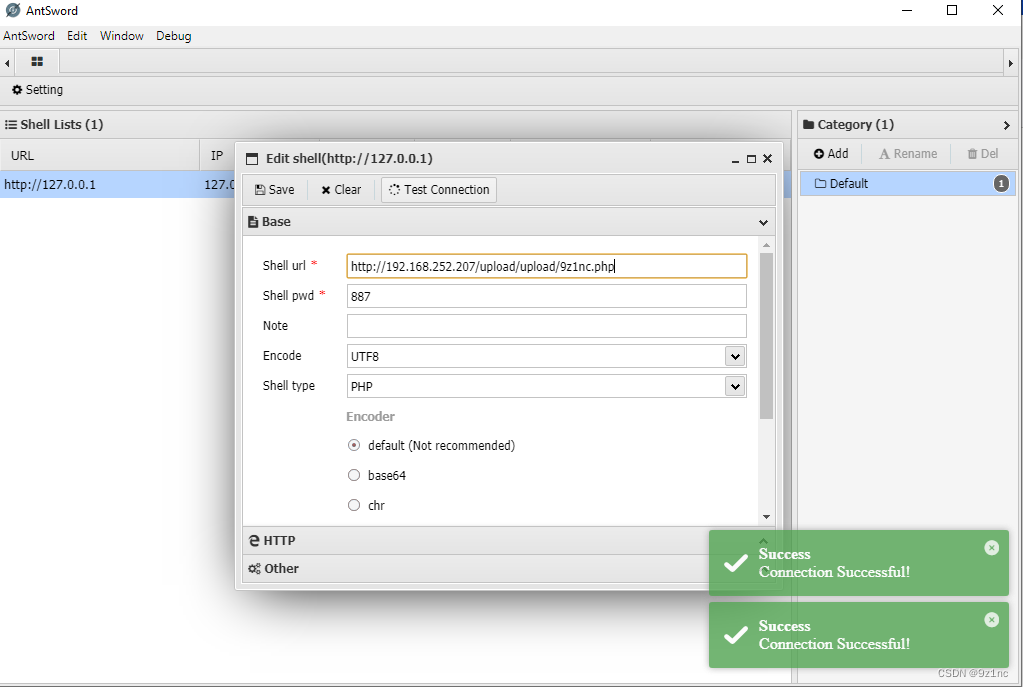The image size is (1023, 687).
Task: Minimize the Edit shell dialog
Action: [x=735, y=159]
